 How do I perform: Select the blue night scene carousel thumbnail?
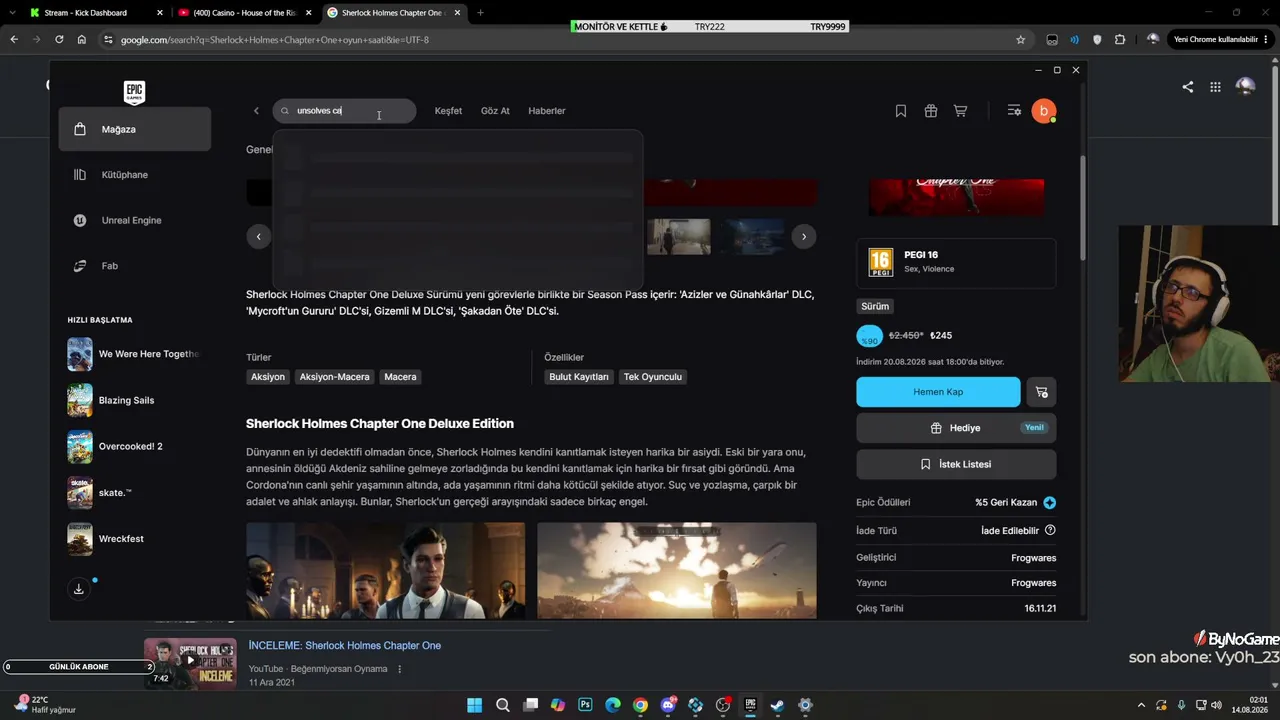click(x=755, y=237)
